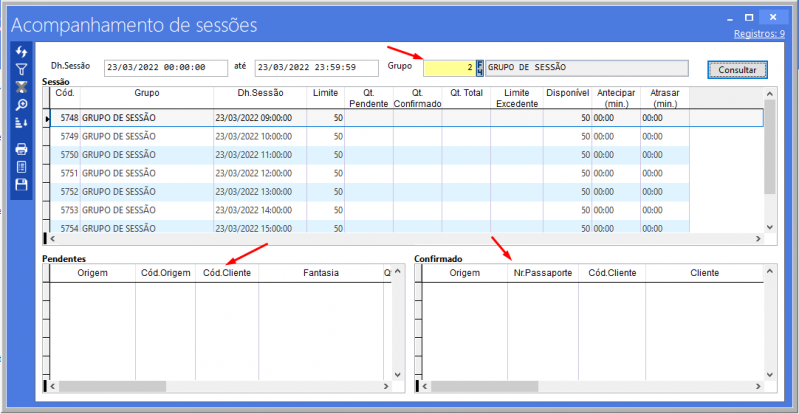Focus the 'até' end date field
This screenshot has width=799, height=414.
pyautogui.click(x=316, y=68)
